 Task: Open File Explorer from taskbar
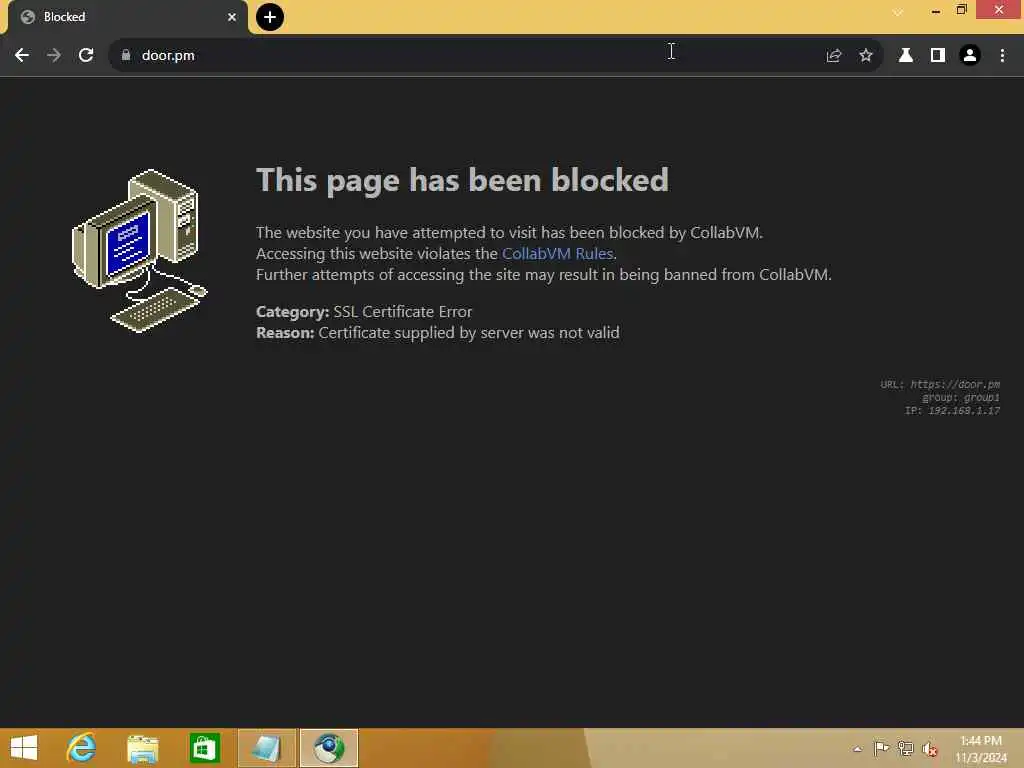(x=143, y=748)
